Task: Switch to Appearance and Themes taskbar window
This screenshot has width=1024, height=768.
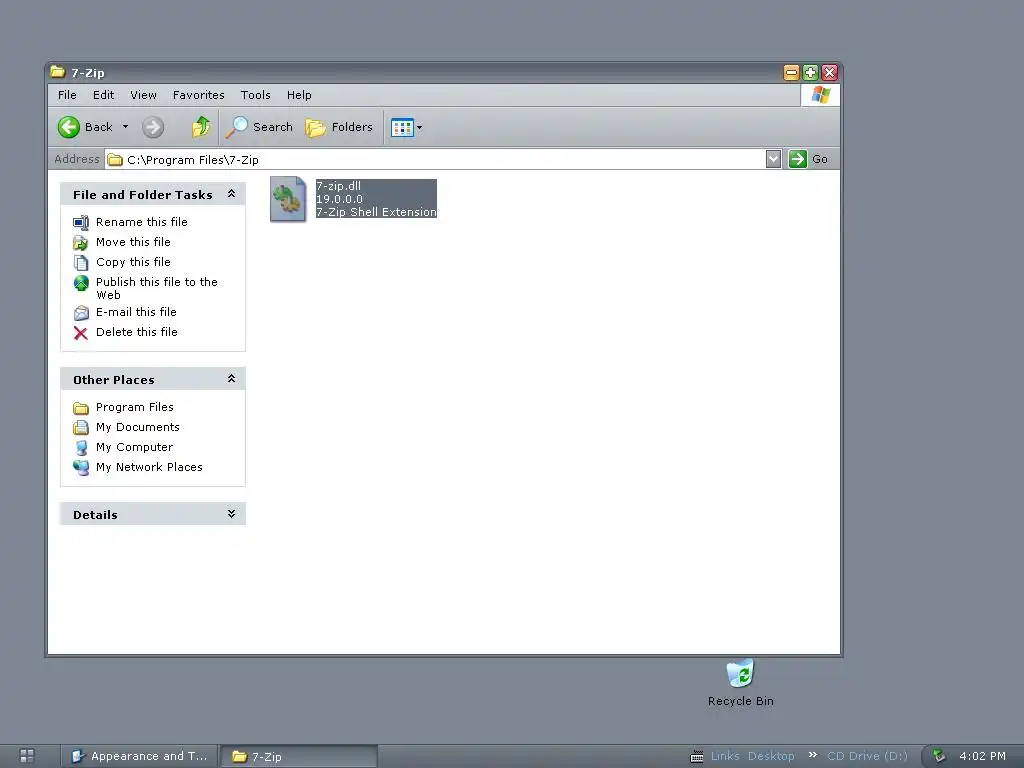Action: pyautogui.click(x=139, y=756)
